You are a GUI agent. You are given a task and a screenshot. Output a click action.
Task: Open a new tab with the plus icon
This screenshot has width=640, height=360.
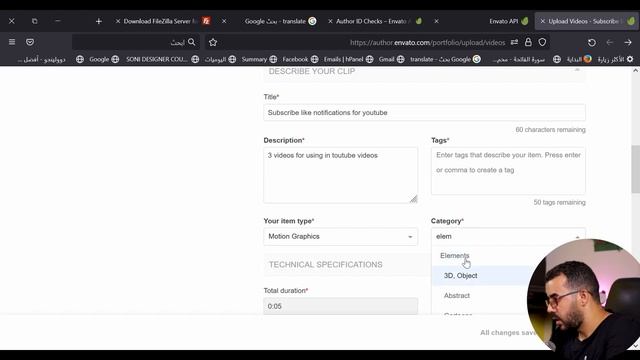[x=98, y=21]
